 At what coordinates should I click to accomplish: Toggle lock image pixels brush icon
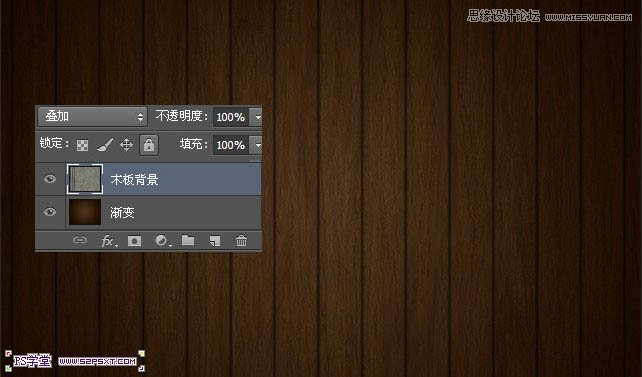coord(105,144)
